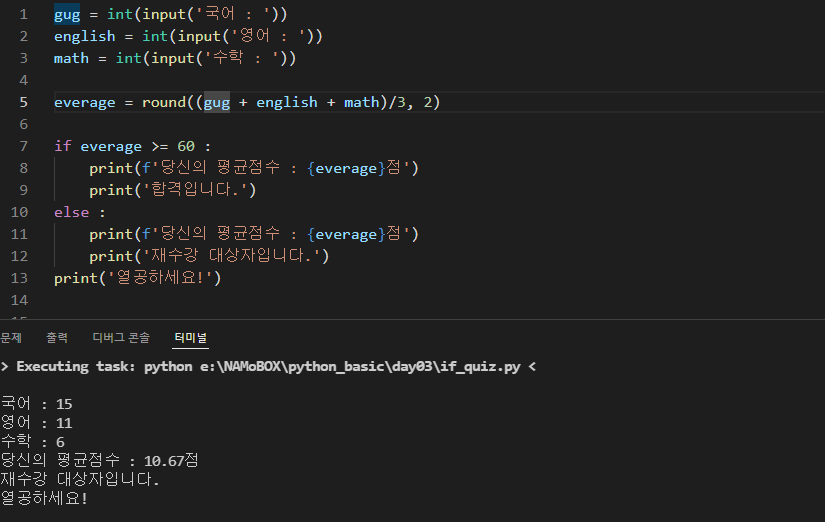Click '{everage}' placeholder on line 8
Image resolution: width=825 pixels, height=522 pixels.
[347, 168]
